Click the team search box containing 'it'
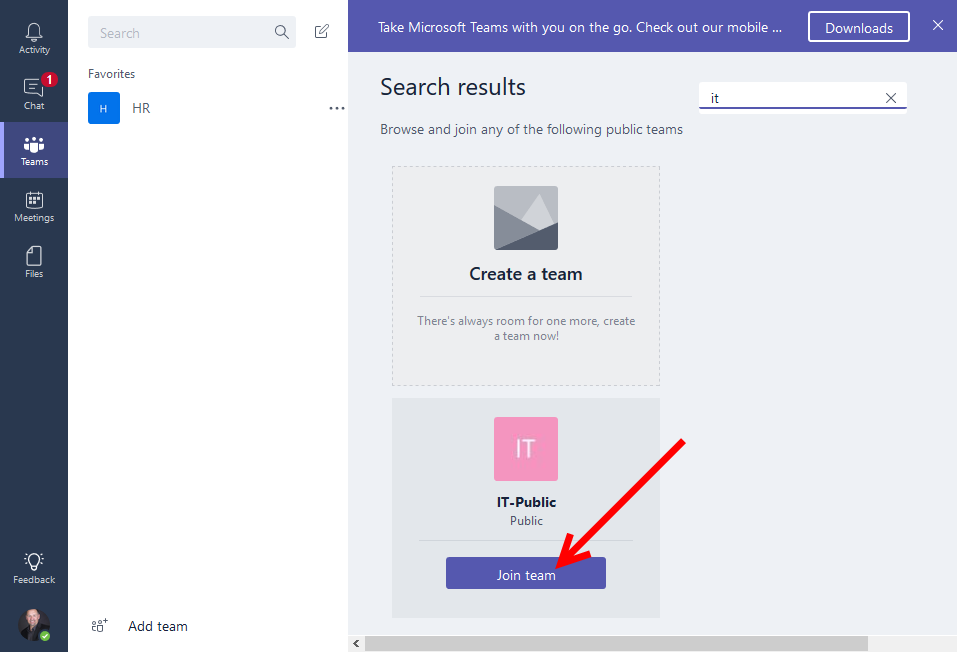 click(x=790, y=98)
